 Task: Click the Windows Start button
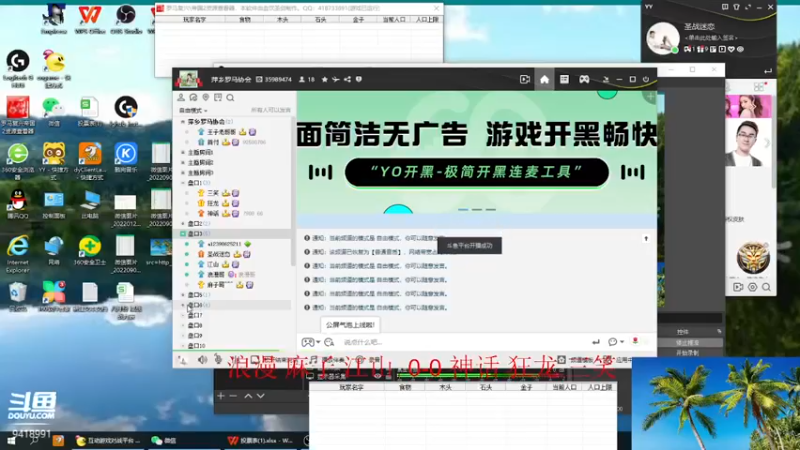point(11,441)
